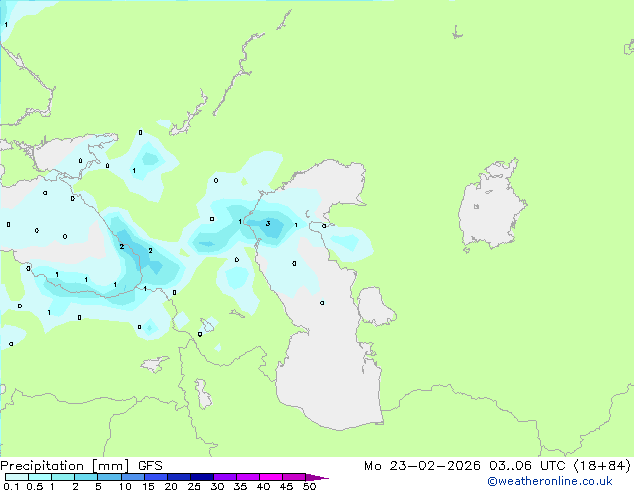Click the ©weatheronline.co.uk credit text

(x=550, y=481)
